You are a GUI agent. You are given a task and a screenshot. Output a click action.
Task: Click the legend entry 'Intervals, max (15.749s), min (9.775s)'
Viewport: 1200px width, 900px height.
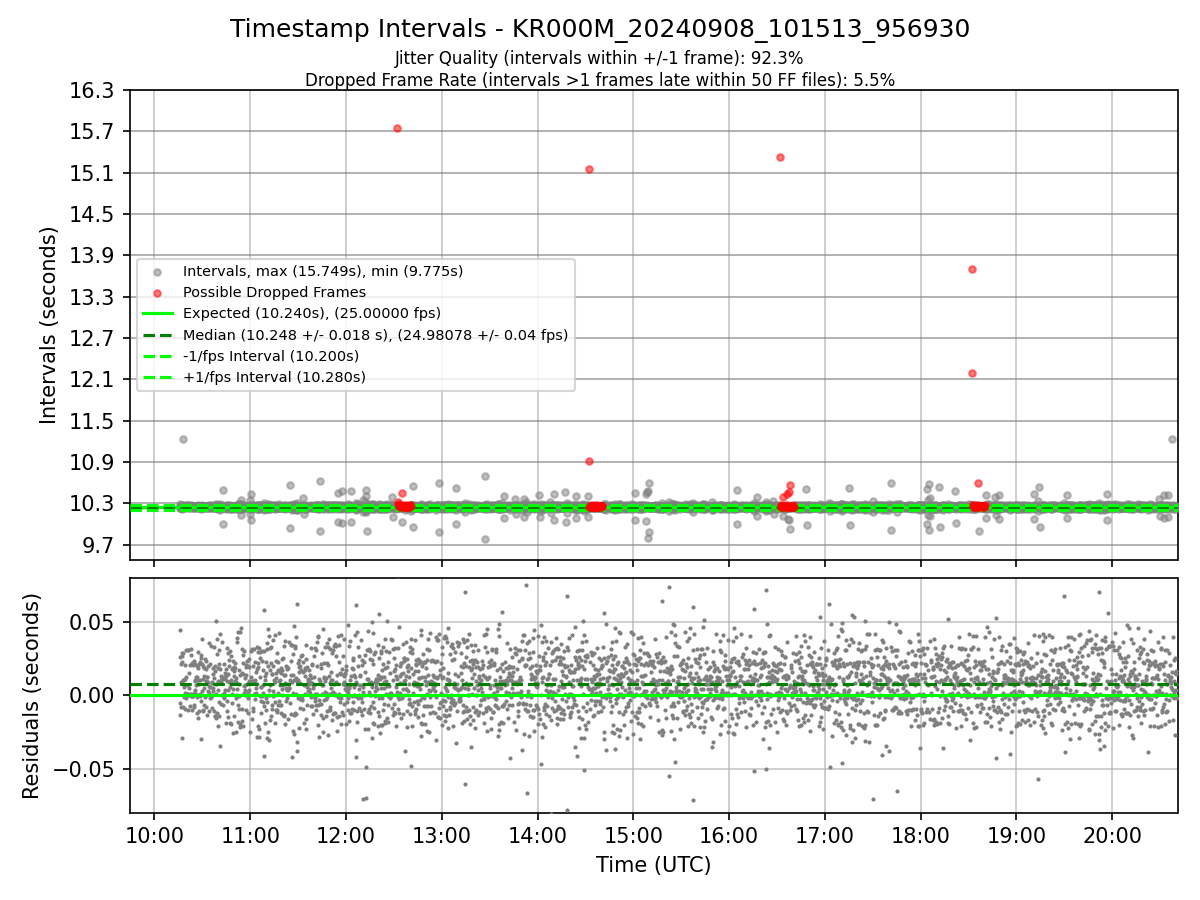tap(323, 271)
